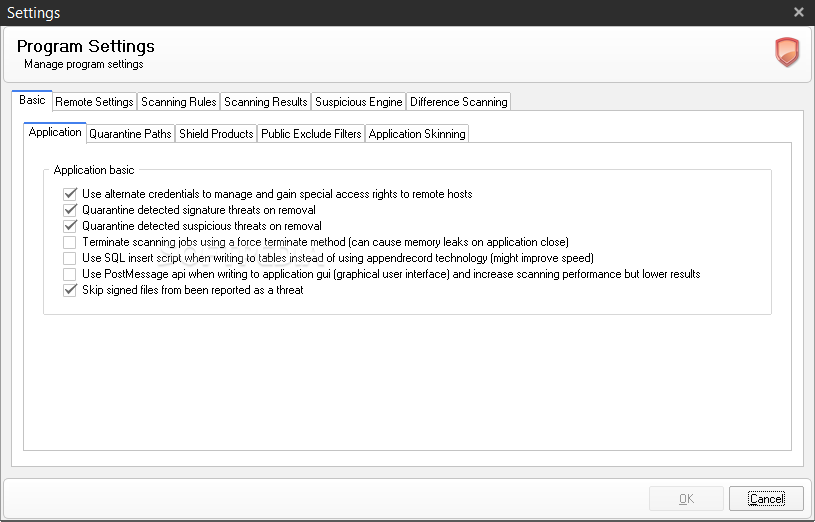Viewport: 815px width, 522px height.
Task: Switch to Quarantine Paths sub-tab
Action: coord(130,134)
